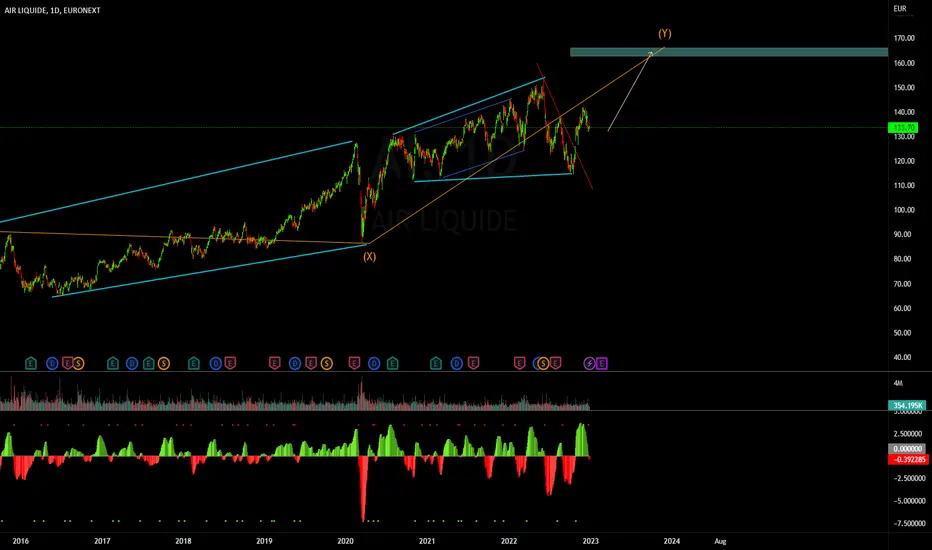Click the green earnings marker in early 2018
Viewport: 932px width, 550px height.
(x=194, y=363)
